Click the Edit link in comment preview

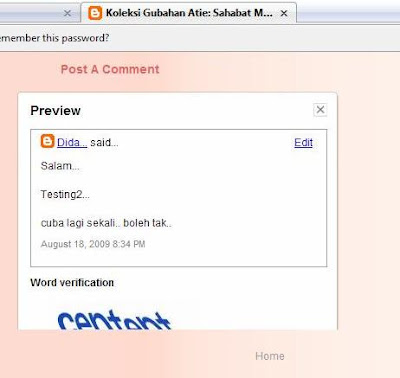click(x=303, y=143)
